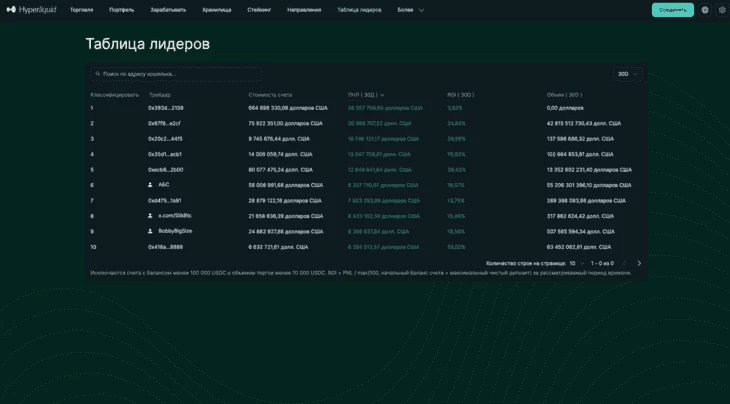This screenshot has height=404, width=730.
Task: Open the "Торговля" nav item
Action: tap(81, 10)
